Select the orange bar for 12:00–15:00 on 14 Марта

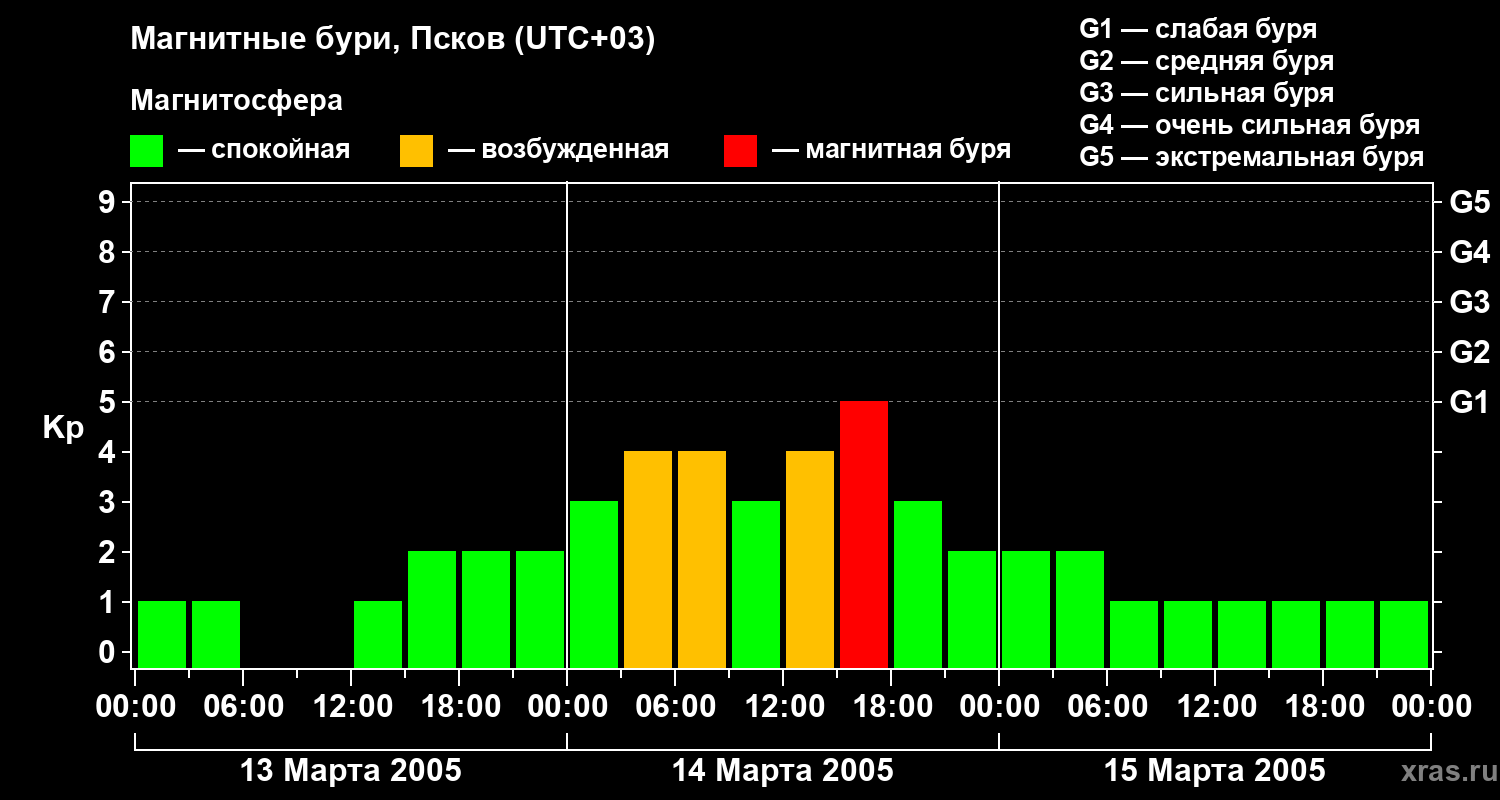click(810, 559)
